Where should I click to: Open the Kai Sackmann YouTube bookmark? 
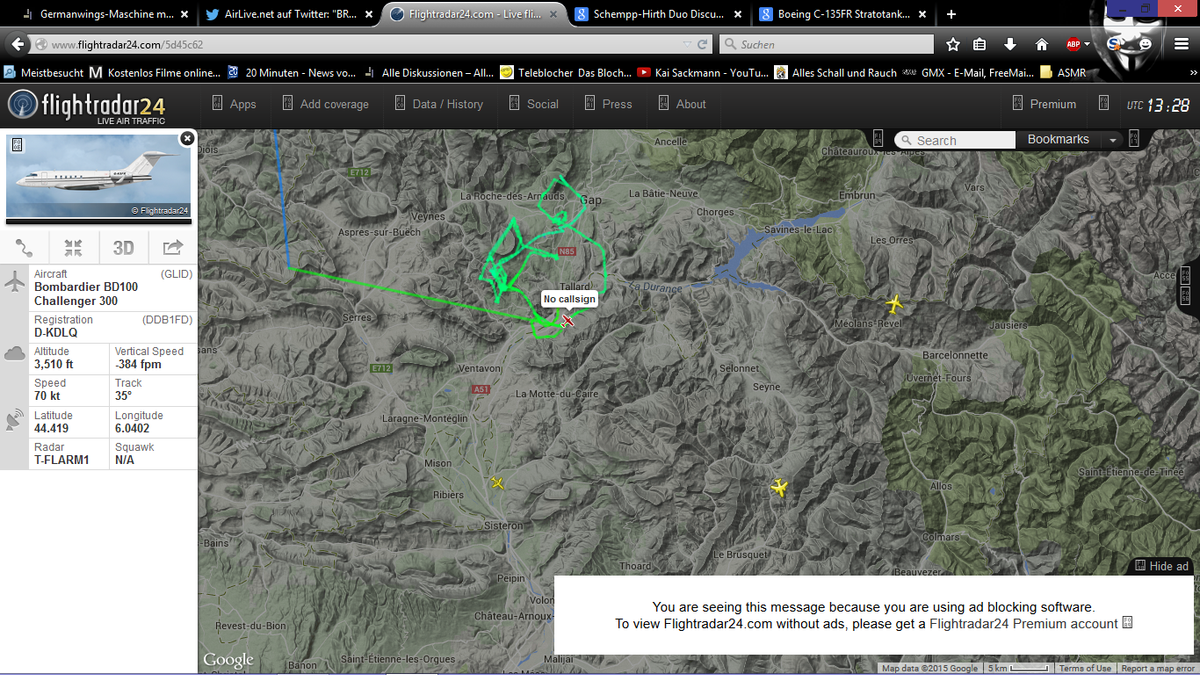click(703, 73)
